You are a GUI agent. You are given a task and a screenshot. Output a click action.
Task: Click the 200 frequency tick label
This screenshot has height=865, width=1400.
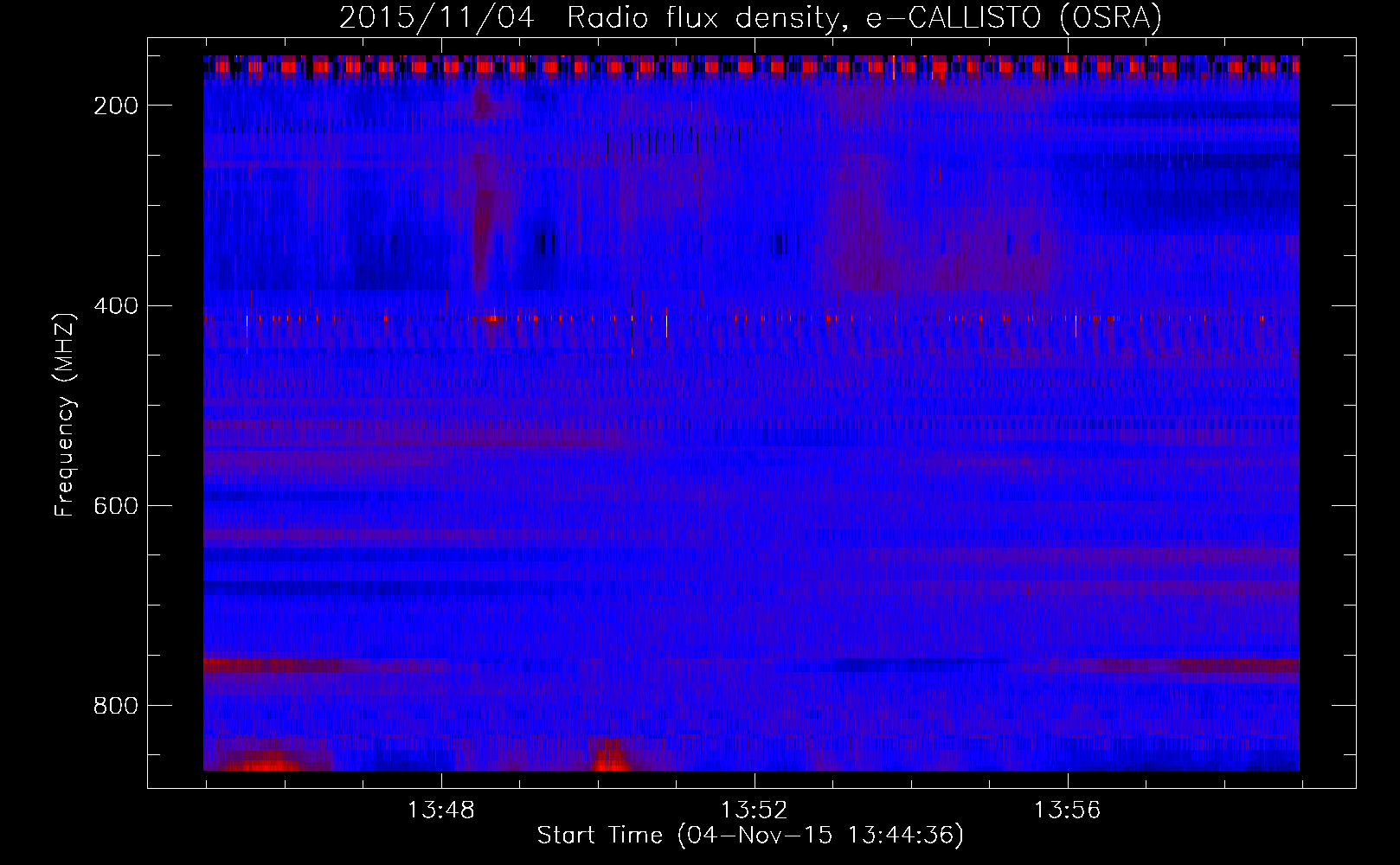(116, 106)
